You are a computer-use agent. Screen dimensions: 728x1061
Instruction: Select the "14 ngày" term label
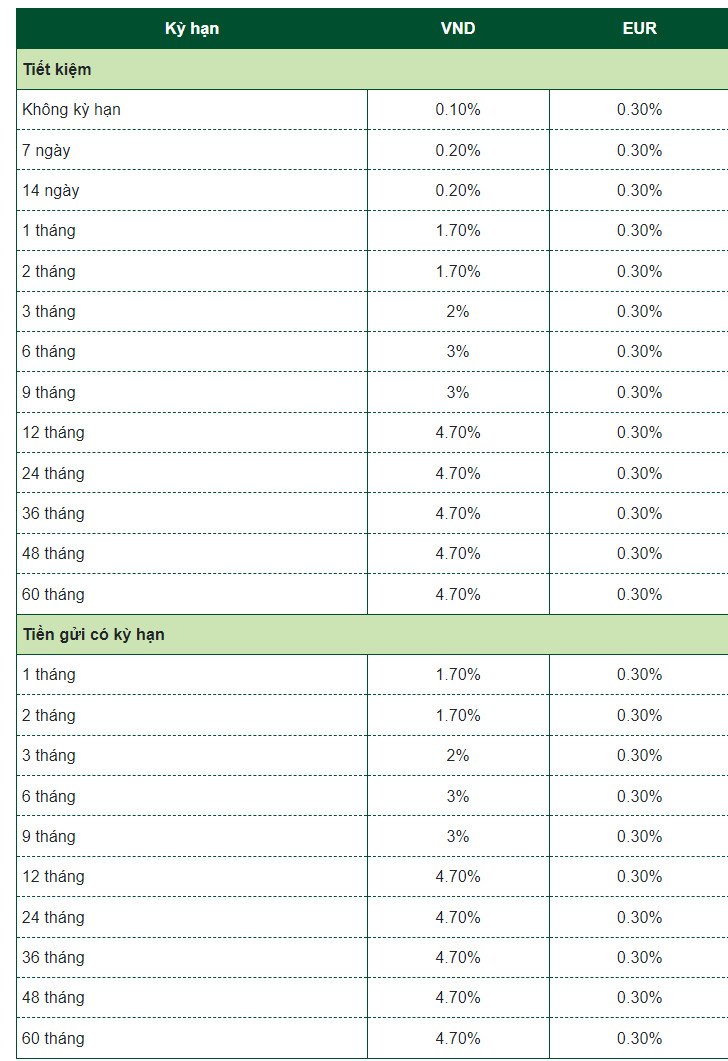50,190
